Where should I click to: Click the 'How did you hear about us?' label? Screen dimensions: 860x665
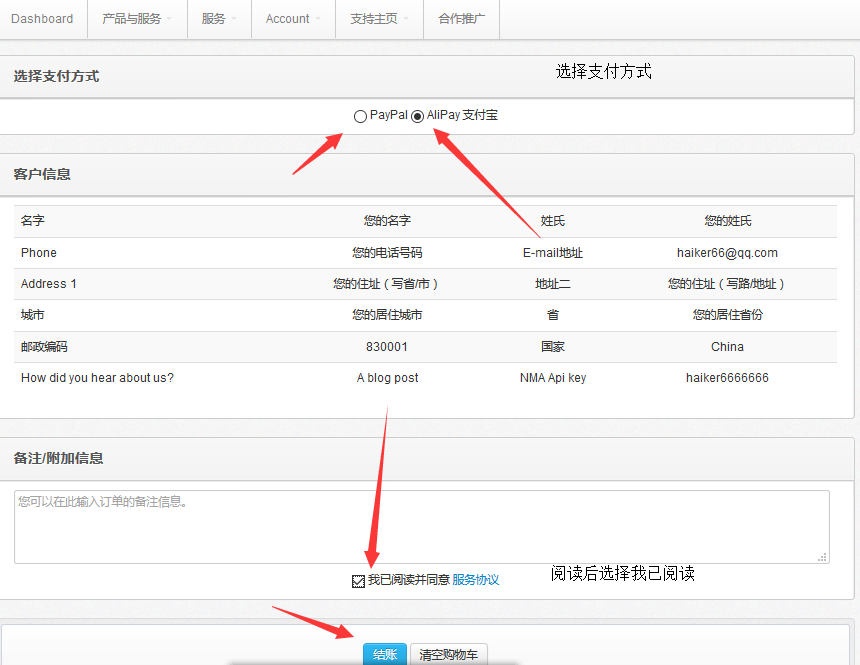97,378
